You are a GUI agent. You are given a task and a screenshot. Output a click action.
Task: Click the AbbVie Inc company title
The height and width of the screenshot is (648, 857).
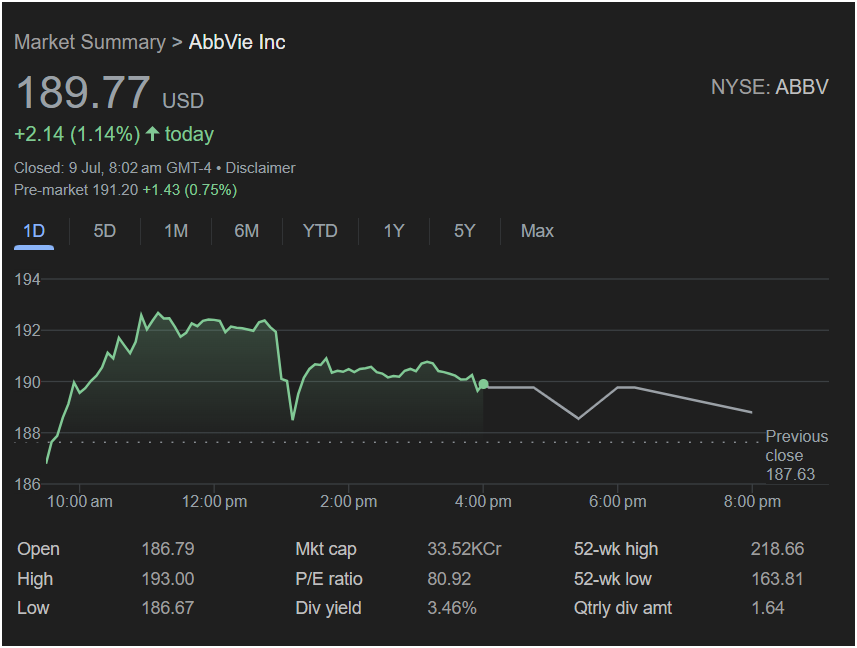(x=237, y=42)
